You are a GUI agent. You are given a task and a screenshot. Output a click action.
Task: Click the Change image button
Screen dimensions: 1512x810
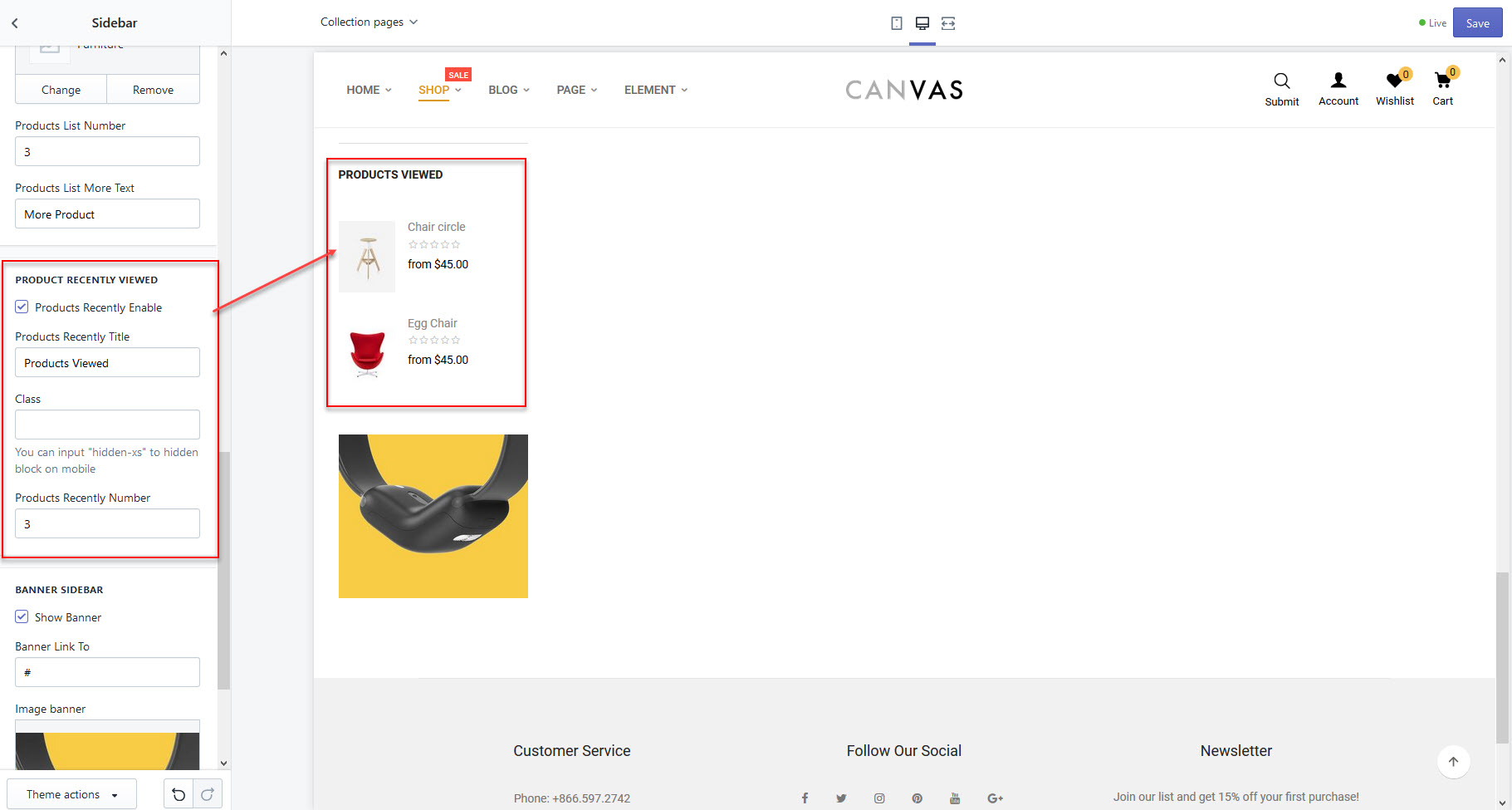coord(61,90)
